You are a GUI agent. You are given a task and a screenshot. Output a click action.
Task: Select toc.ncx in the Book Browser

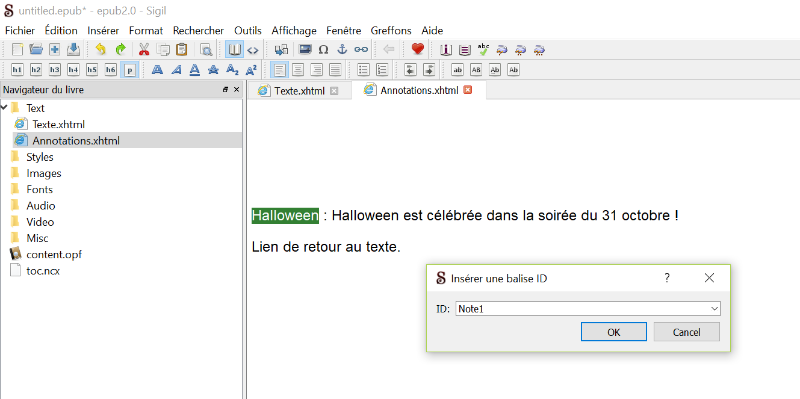[x=43, y=270]
